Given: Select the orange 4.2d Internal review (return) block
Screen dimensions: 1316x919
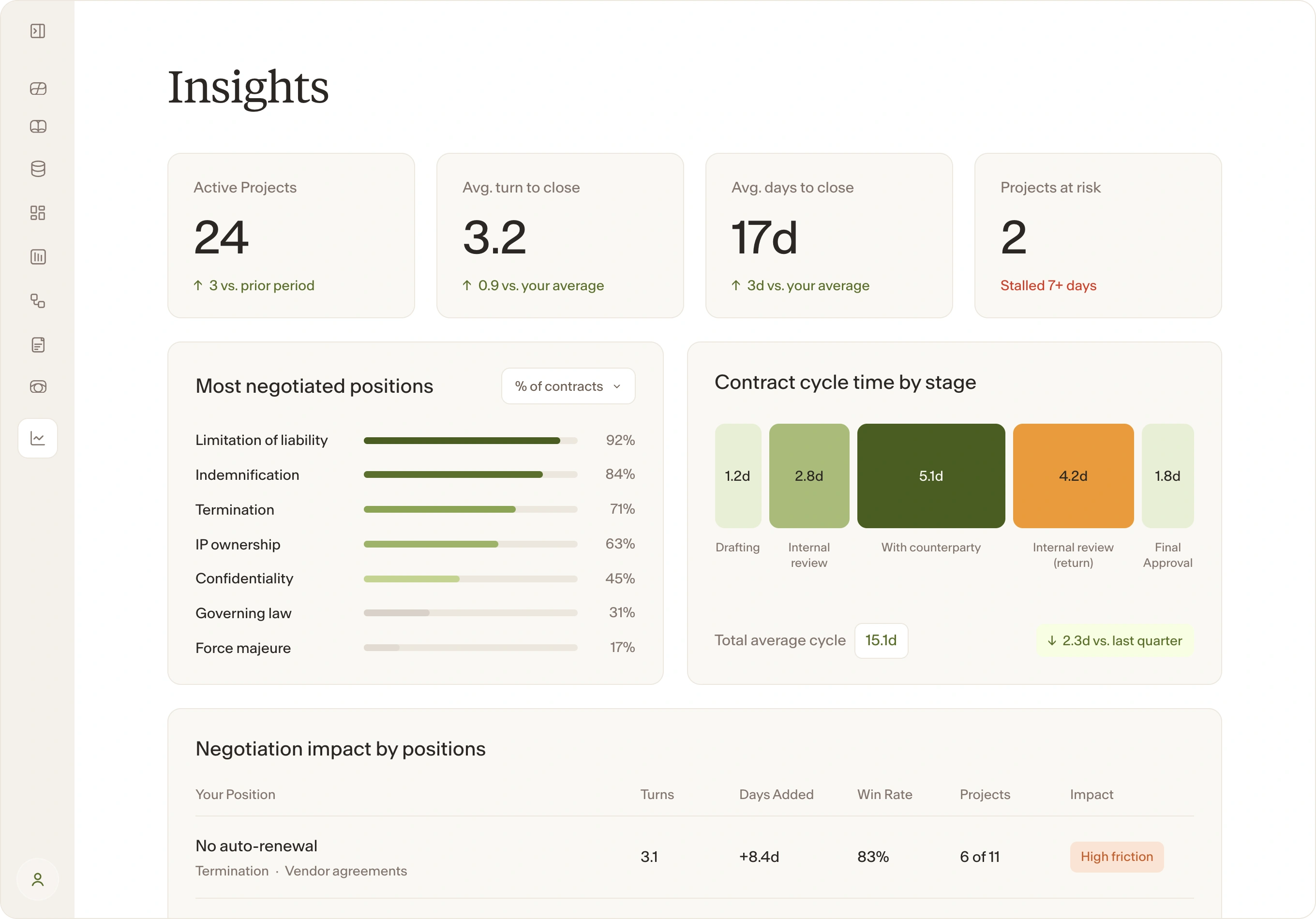Looking at the screenshot, I should (x=1073, y=475).
